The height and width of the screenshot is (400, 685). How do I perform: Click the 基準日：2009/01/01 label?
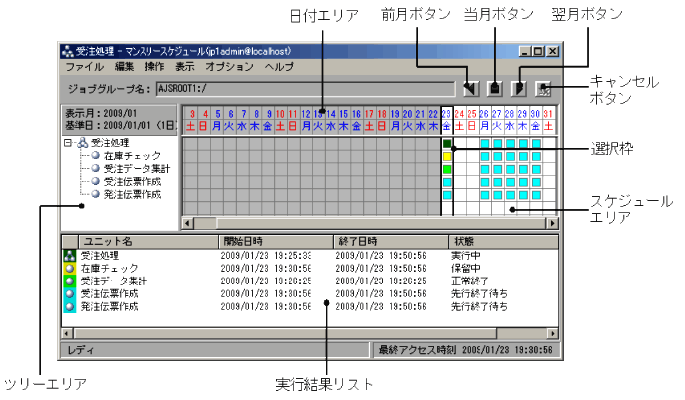pyautogui.click(x=121, y=126)
